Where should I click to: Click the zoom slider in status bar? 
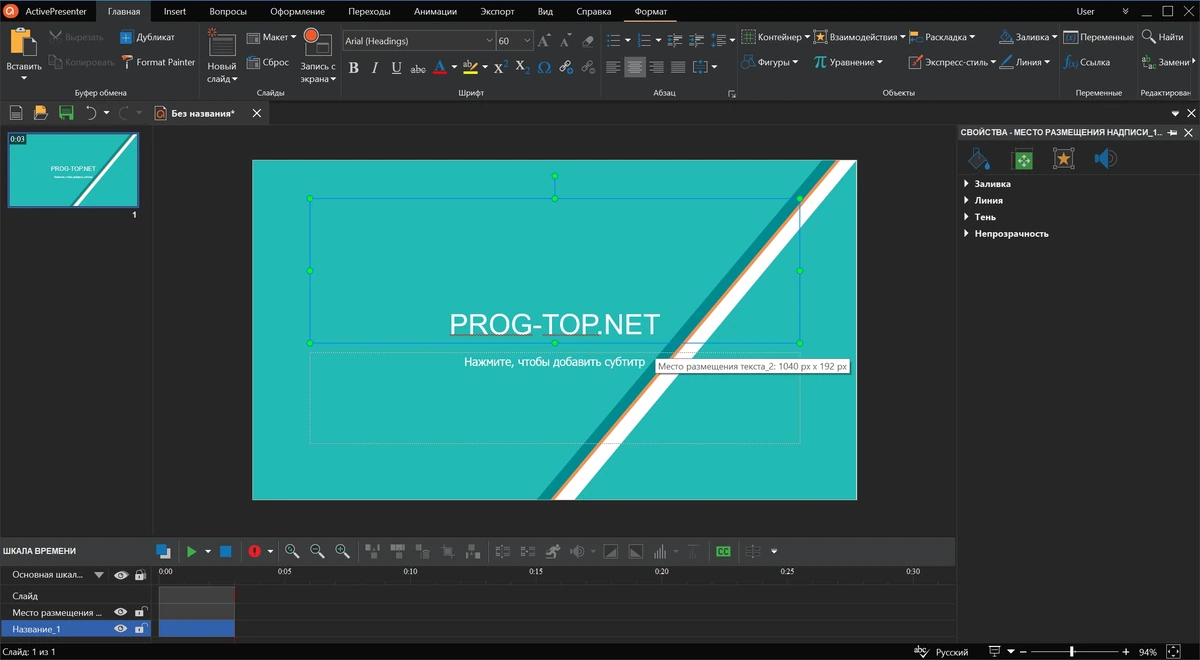(x=1072, y=652)
